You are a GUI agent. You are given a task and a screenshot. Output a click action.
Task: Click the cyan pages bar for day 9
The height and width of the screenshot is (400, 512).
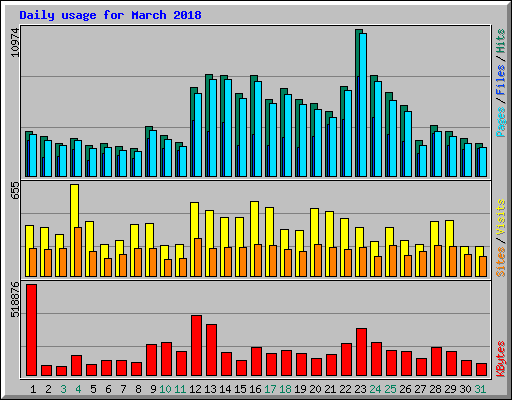[153, 153]
